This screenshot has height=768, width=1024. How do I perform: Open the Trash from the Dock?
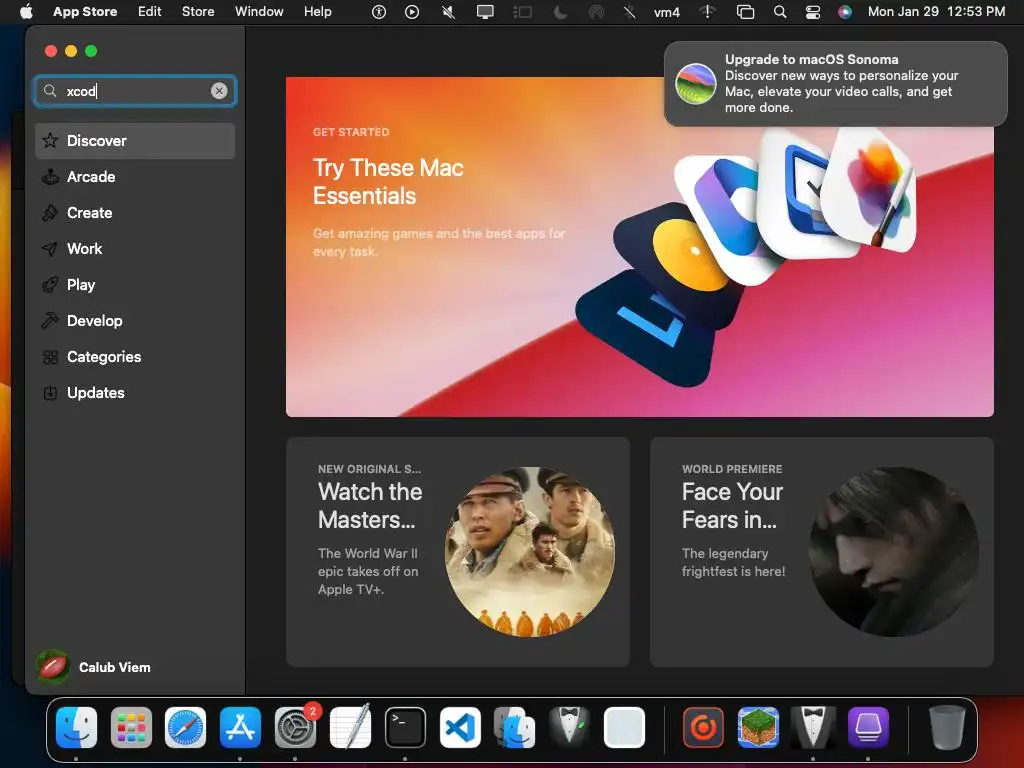pyautogui.click(x=947, y=728)
